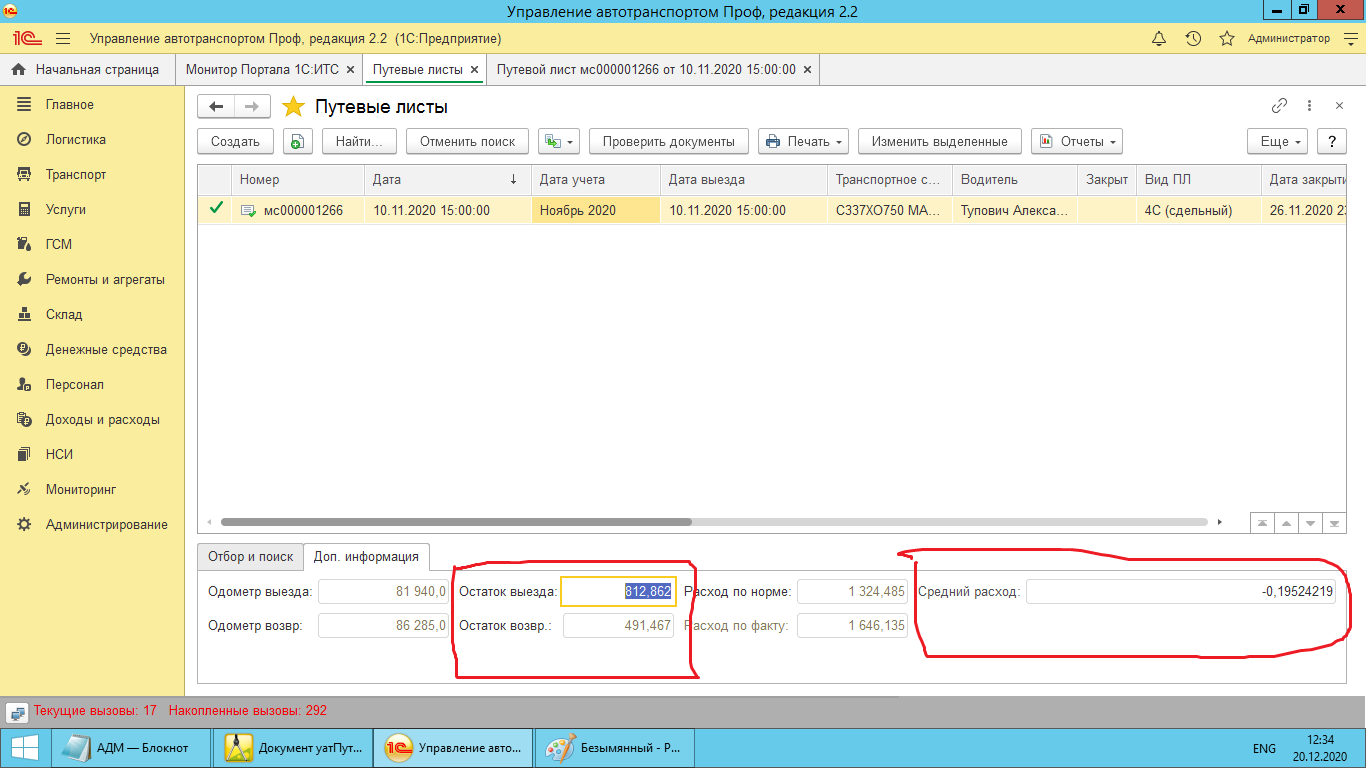Open the Еще dropdown menu
The image size is (1366, 768).
[1278, 142]
